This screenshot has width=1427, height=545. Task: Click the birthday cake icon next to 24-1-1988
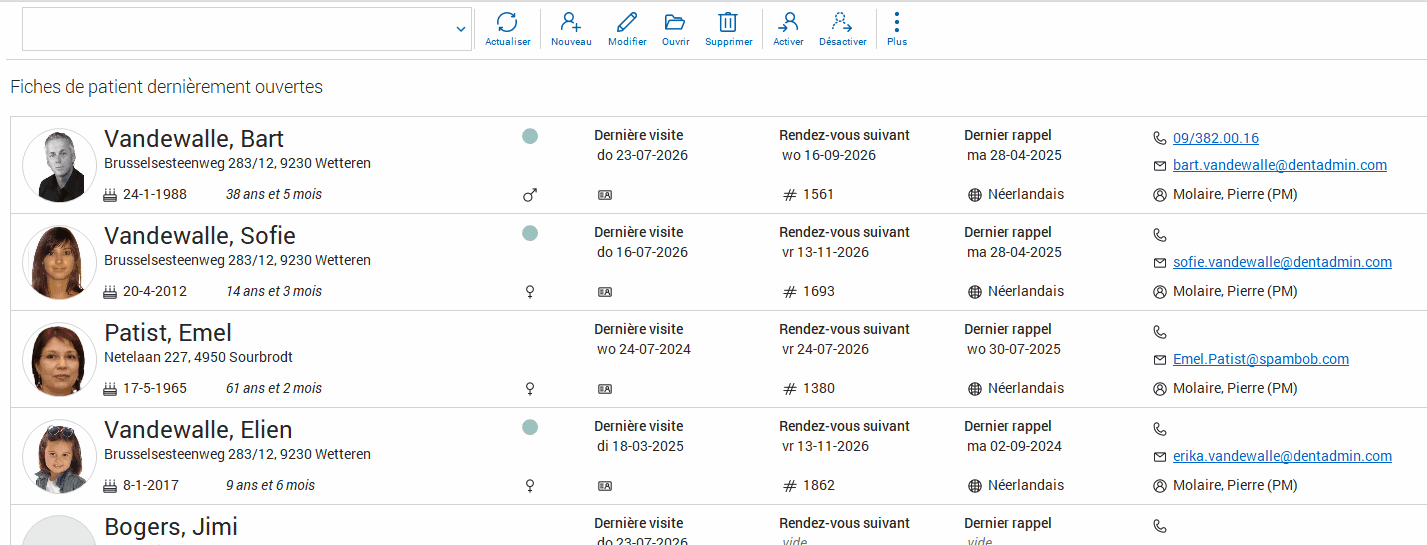[x=110, y=195]
